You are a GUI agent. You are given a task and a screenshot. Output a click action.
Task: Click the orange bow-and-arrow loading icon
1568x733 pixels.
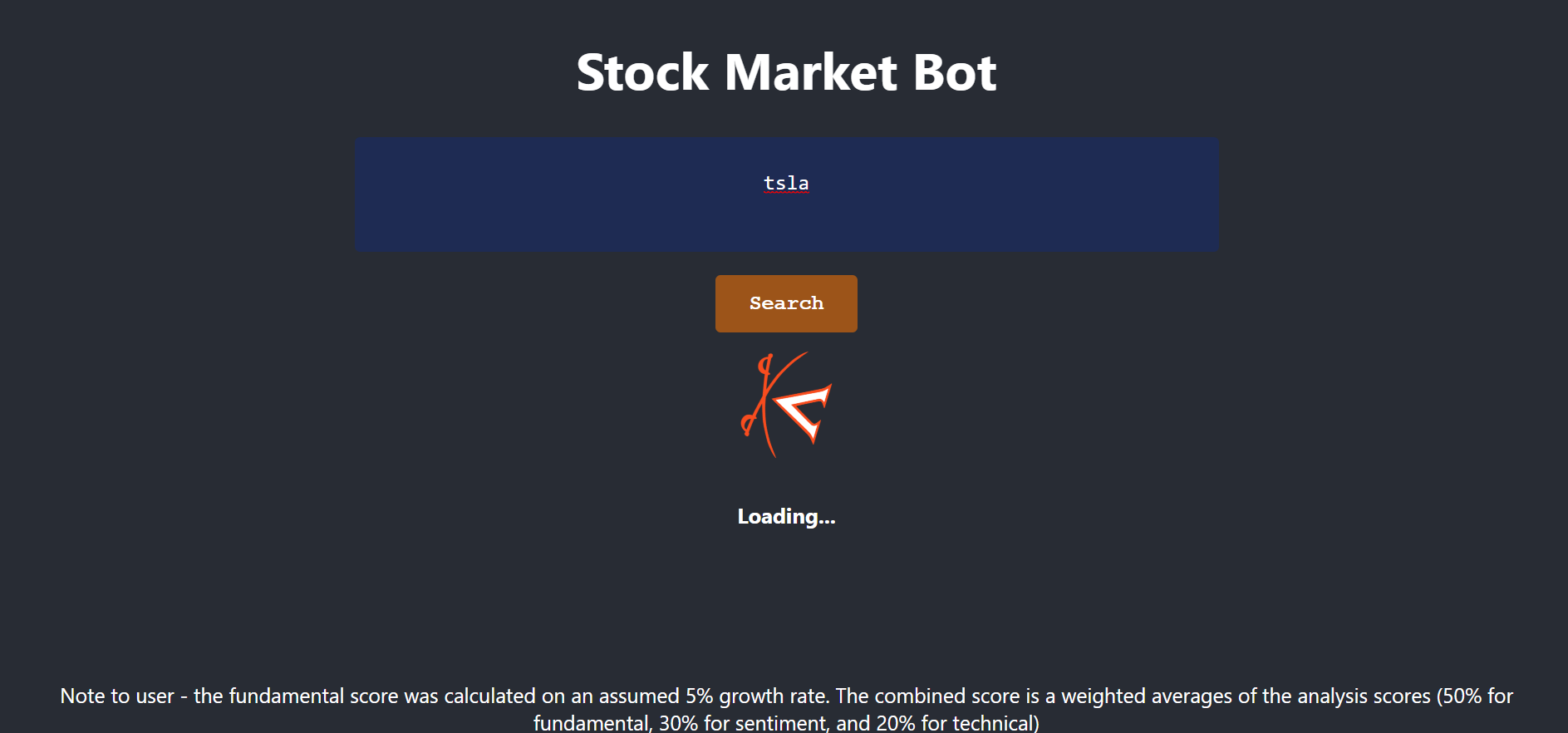coord(786,405)
